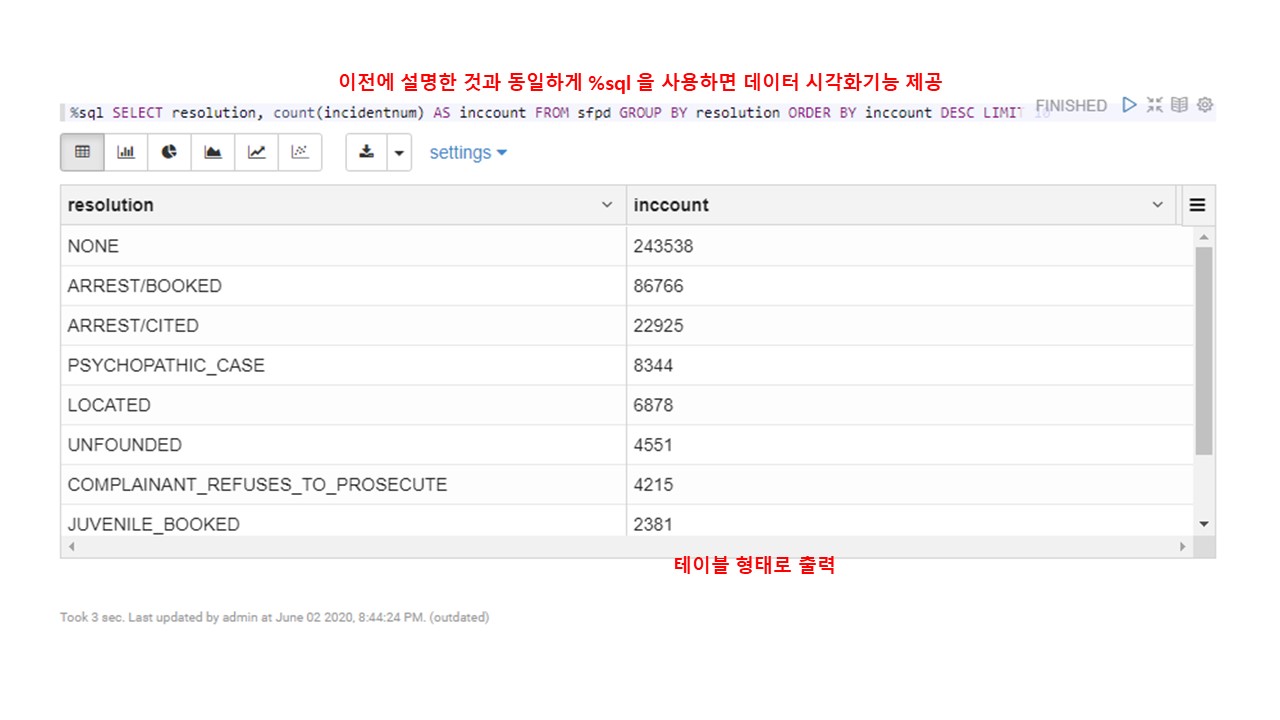Click the vertical scrollbar up arrow
Image resolution: width=1280 pixels, height=720 pixels.
(x=1204, y=236)
